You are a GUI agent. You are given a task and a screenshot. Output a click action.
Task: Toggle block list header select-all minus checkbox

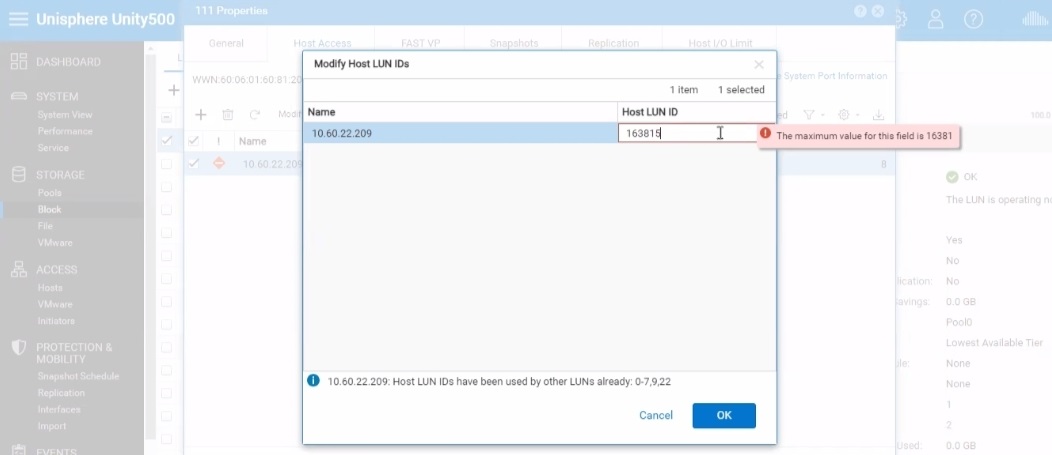coord(166,117)
